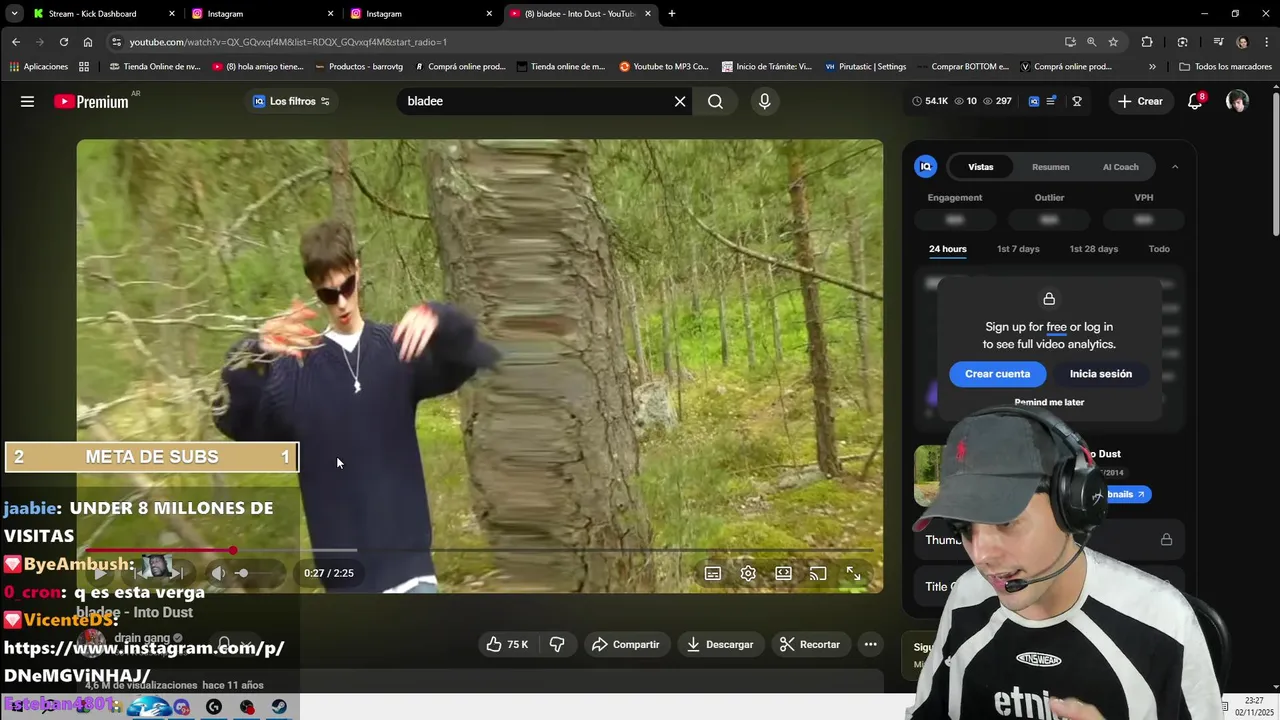Image resolution: width=1280 pixels, height=720 pixels.
Task: Open Logitech G Hub taskbar icon
Action: coord(214,707)
